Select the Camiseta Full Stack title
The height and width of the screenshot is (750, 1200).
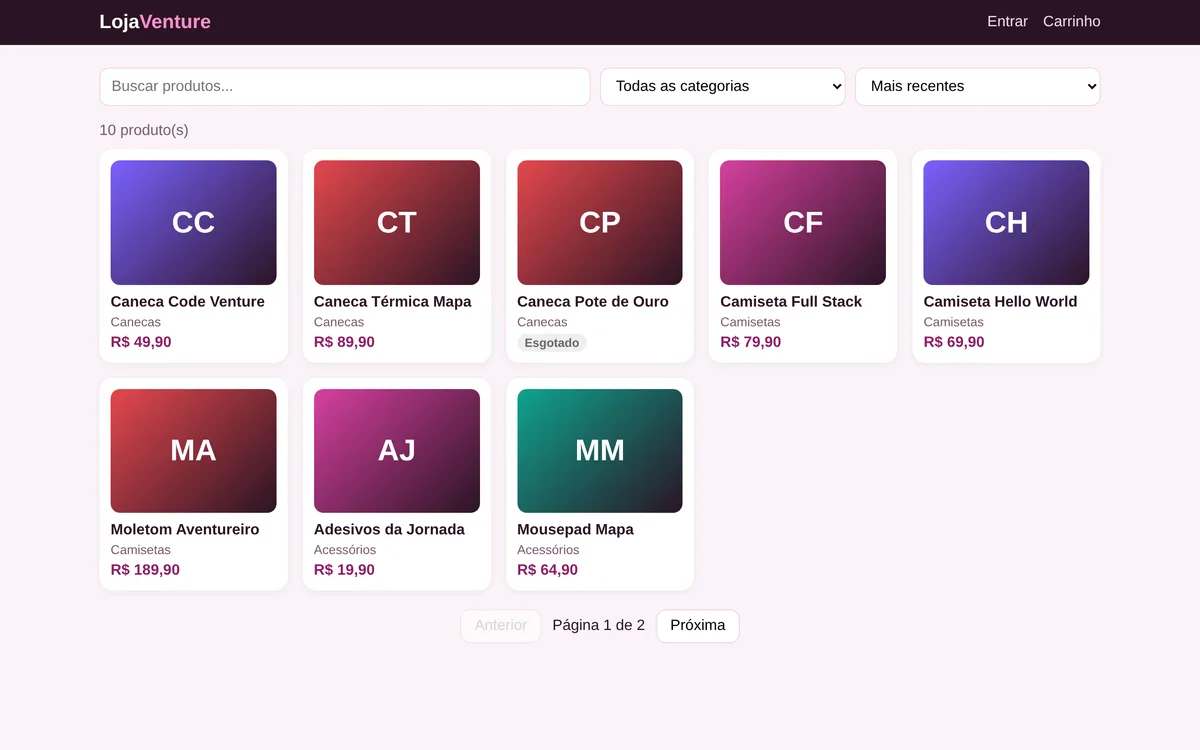click(x=791, y=302)
